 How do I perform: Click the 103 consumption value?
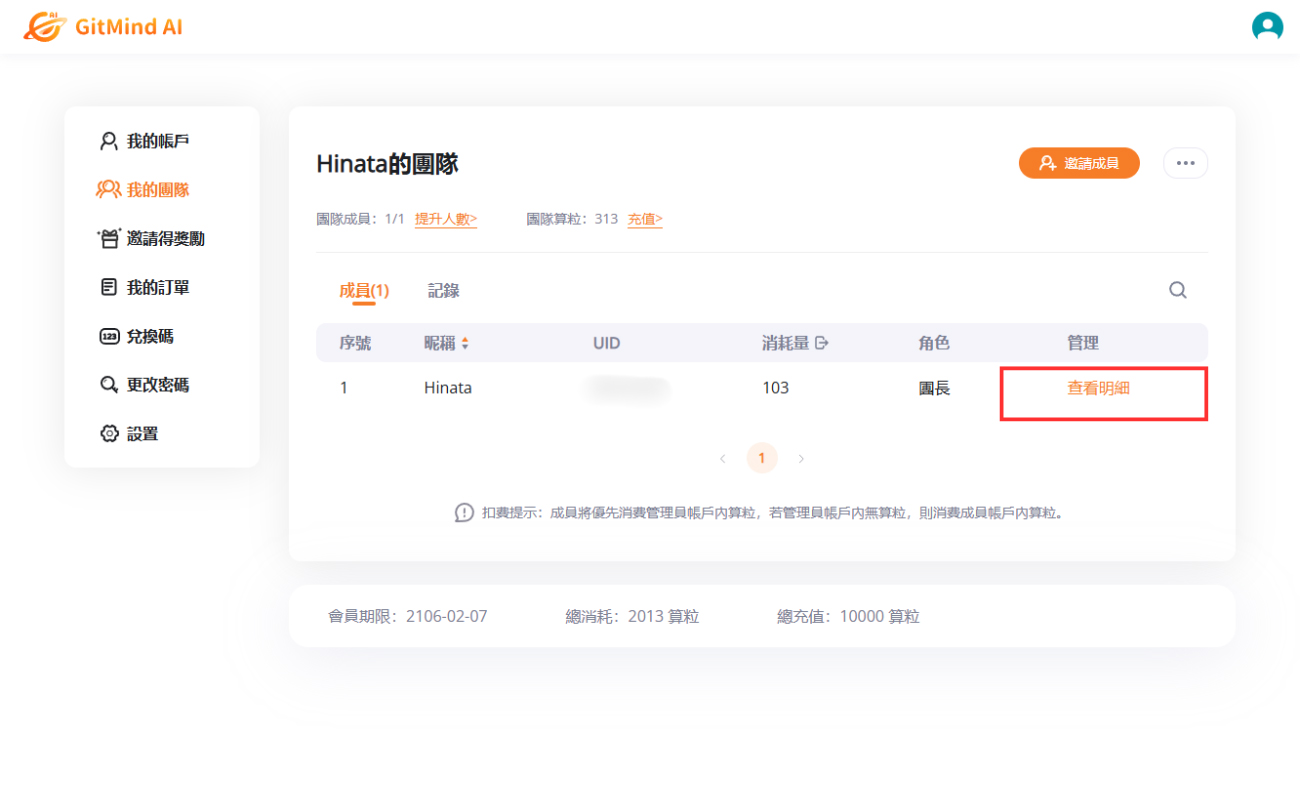(775, 388)
